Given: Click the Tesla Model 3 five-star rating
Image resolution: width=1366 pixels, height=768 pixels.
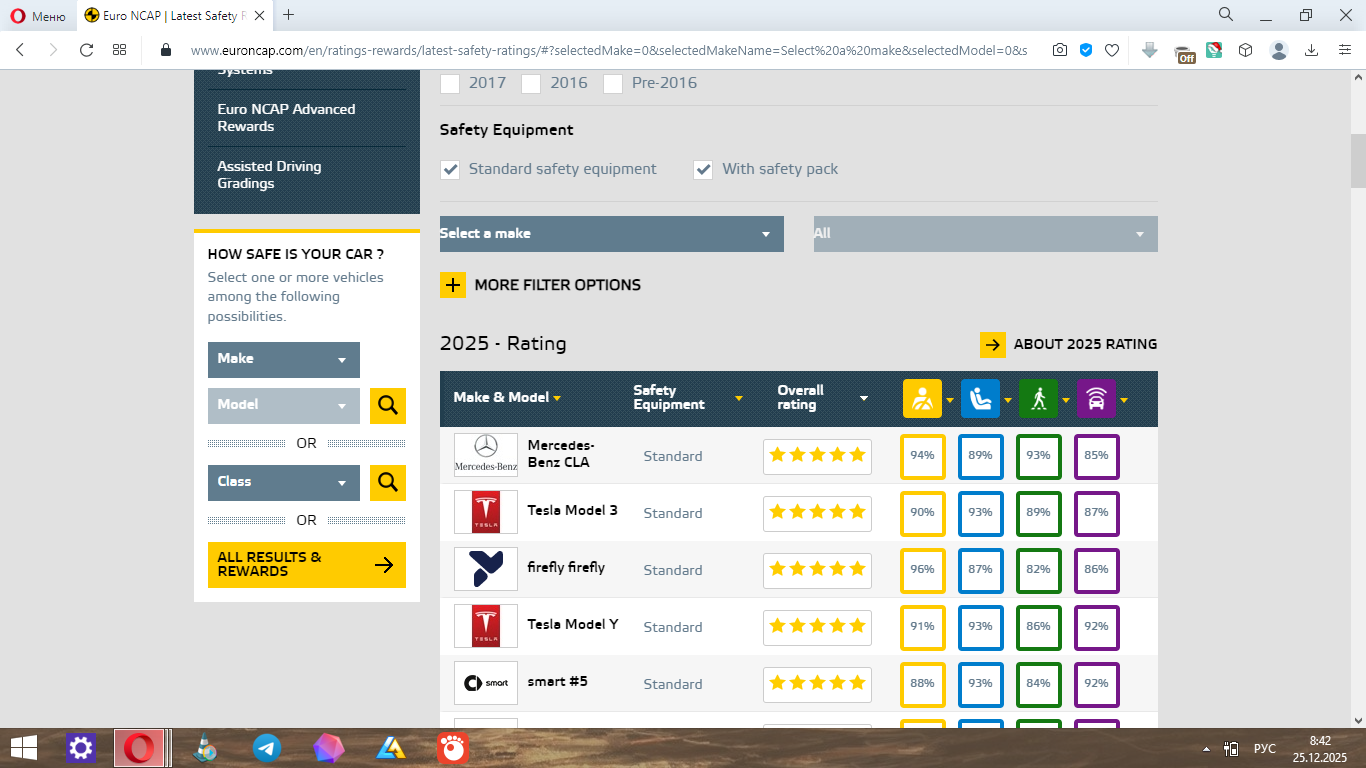Looking at the screenshot, I should (817, 513).
